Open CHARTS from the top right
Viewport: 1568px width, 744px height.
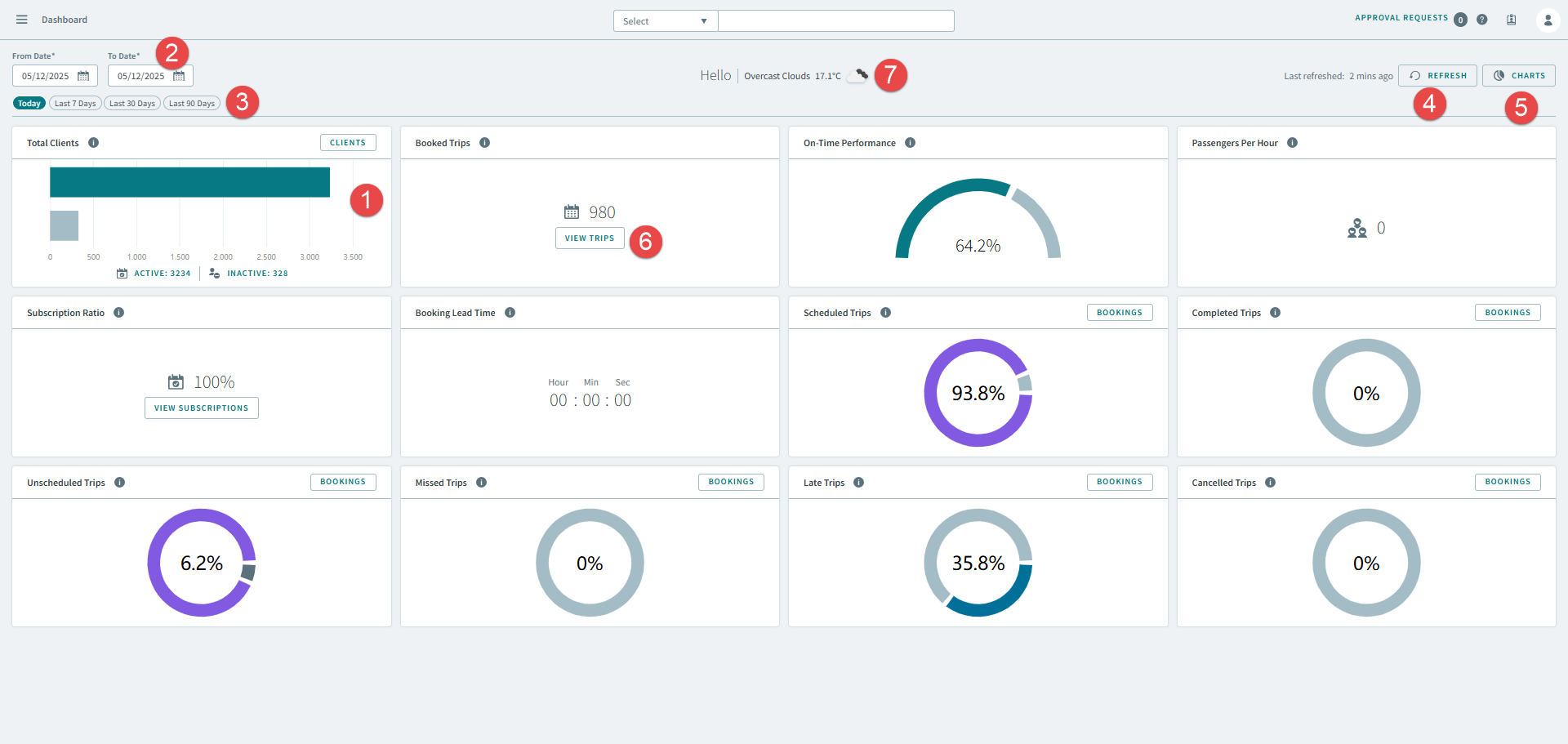(x=1519, y=75)
